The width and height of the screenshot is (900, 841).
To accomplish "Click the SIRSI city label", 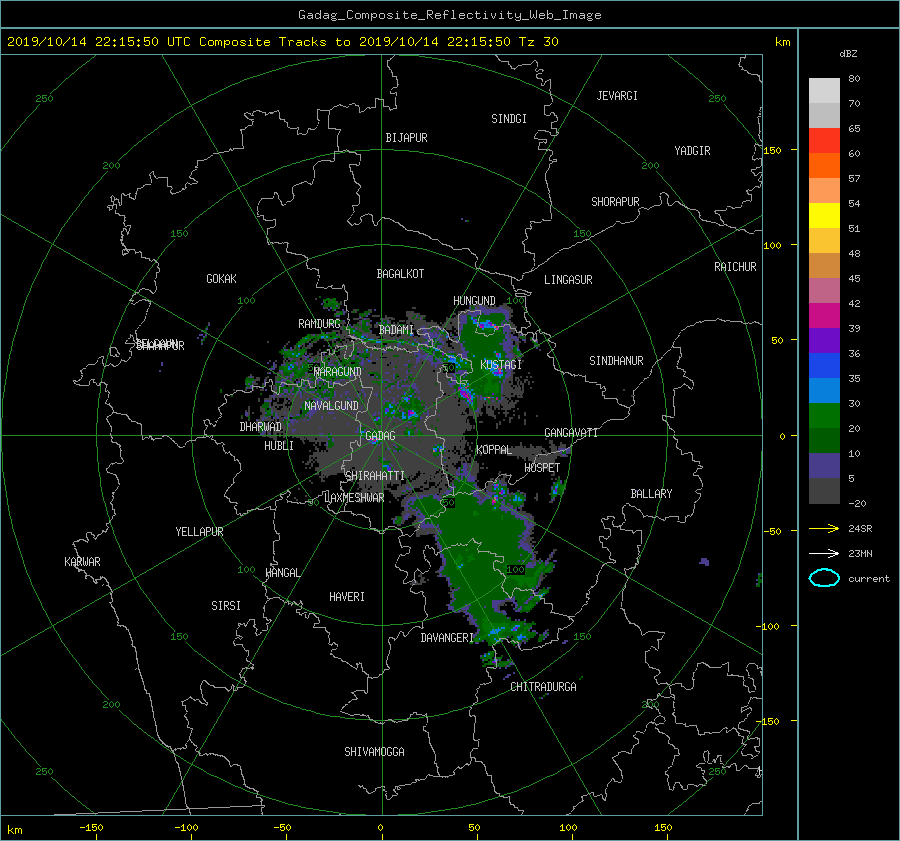I will point(226,606).
